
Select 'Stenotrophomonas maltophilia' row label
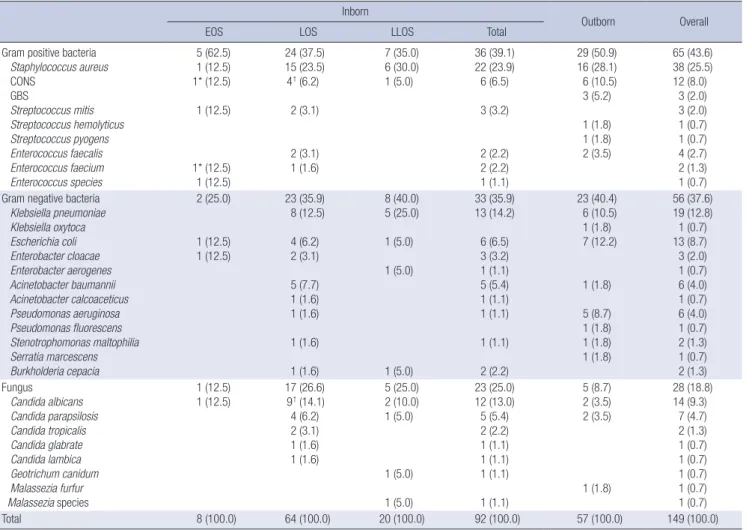(x=75, y=342)
